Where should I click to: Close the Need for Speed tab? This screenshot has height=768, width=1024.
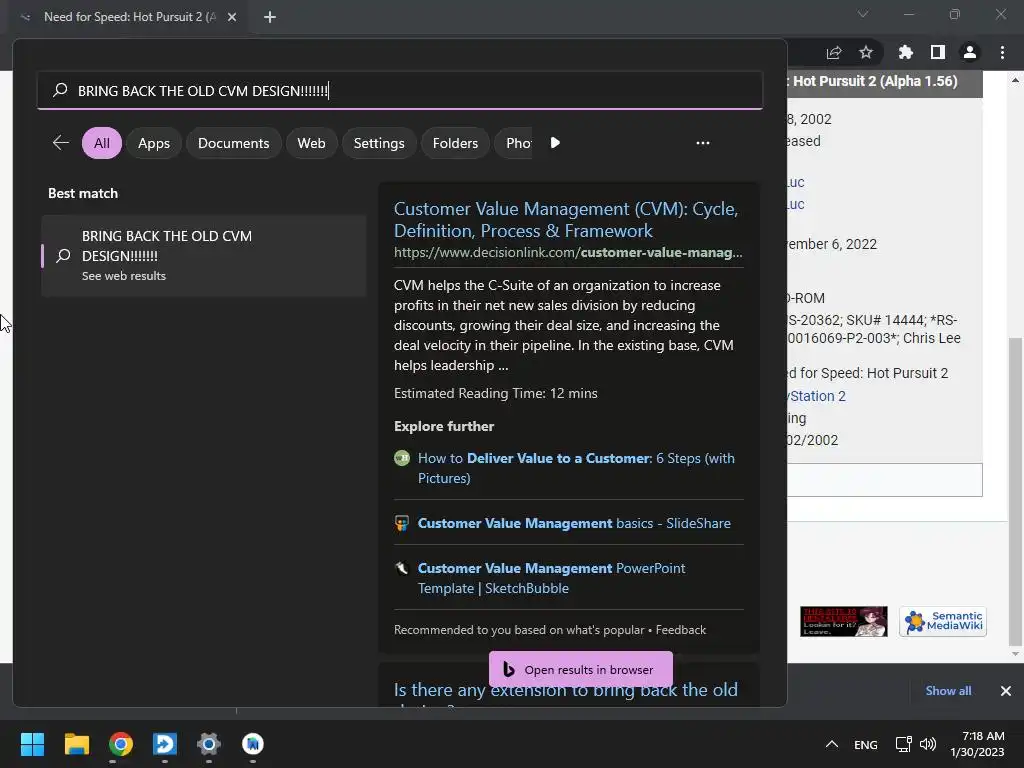click(x=232, y=17)
